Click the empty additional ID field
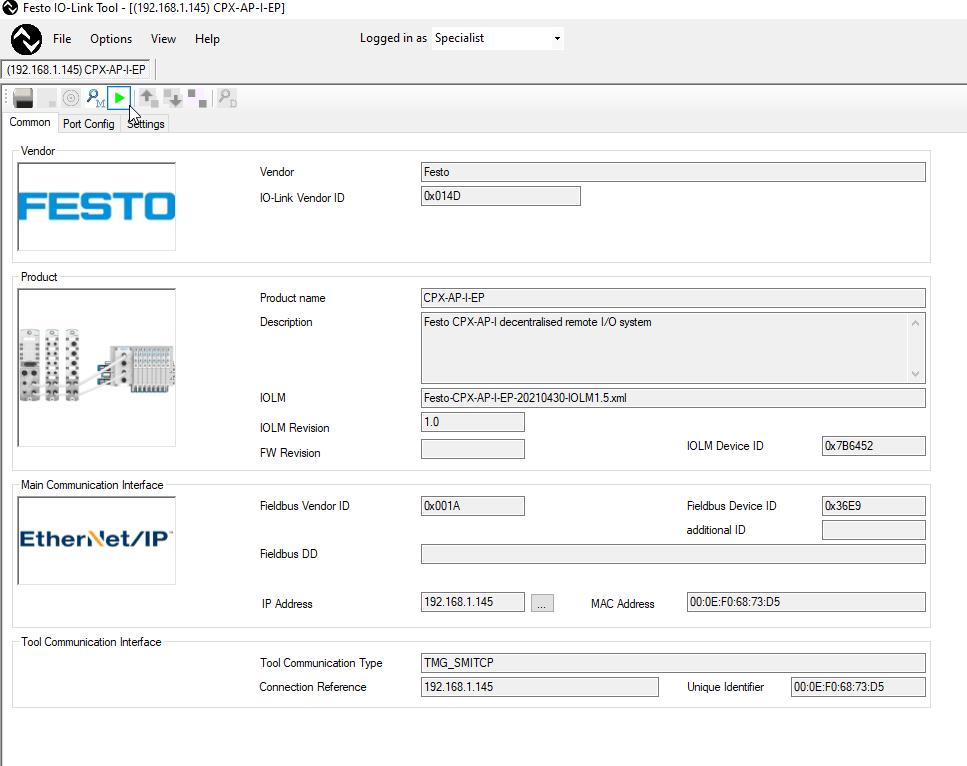The height and width of the screenshot is (766, 967). [873, 530]
